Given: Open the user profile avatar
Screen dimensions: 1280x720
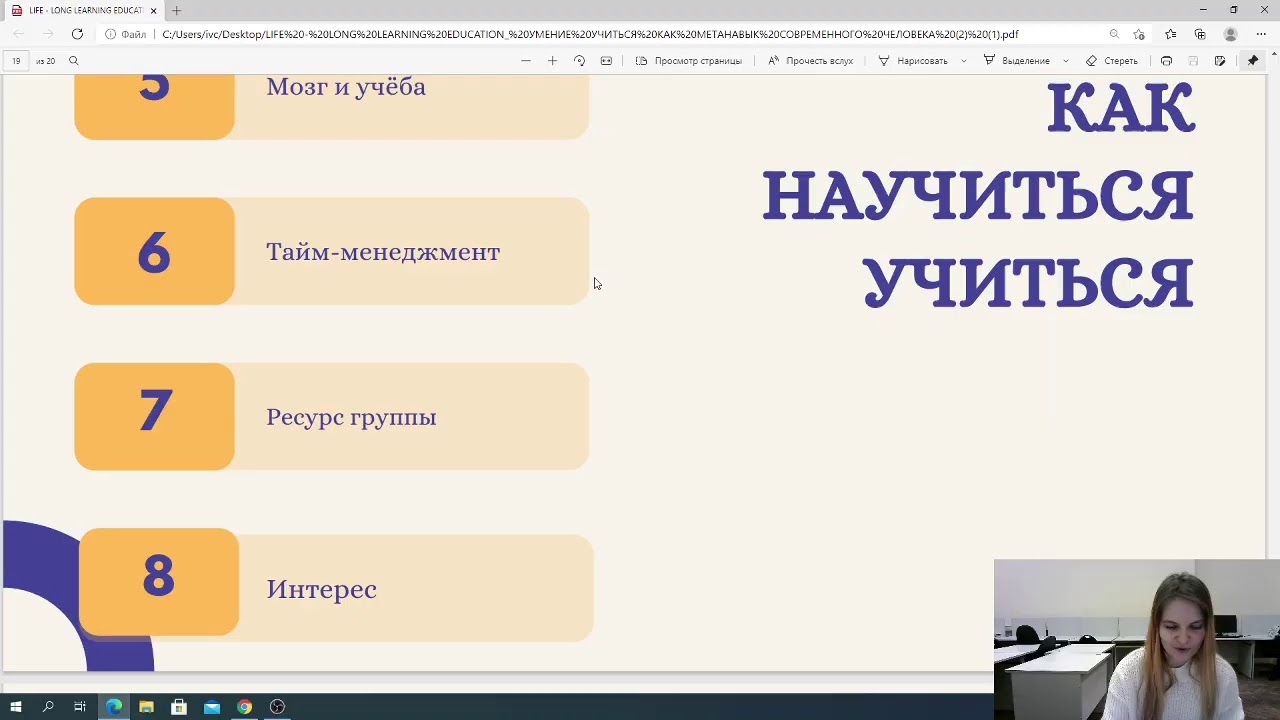Looking at the screenshot, I should pos(1230,34).
